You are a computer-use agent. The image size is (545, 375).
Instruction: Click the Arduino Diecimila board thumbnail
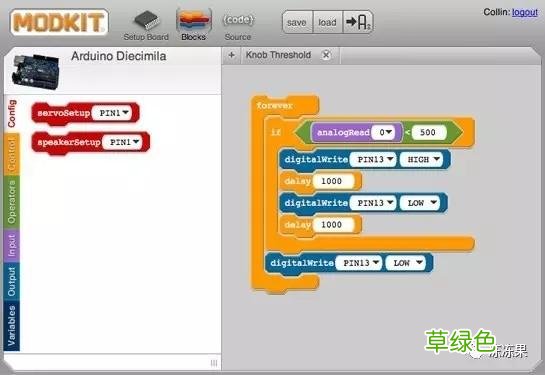pyautogui.click(x=35, y=72)
